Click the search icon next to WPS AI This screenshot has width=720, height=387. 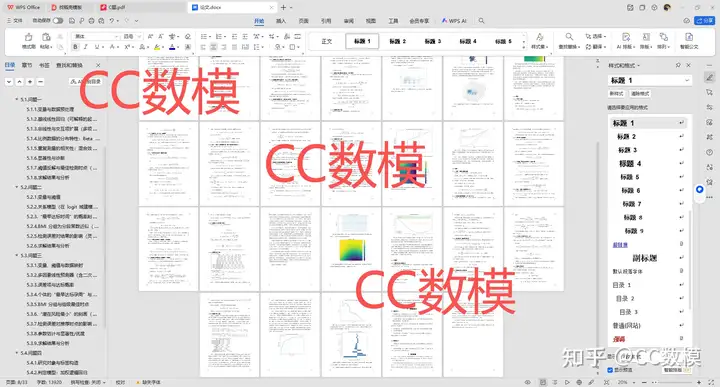[x=481, y=21]
